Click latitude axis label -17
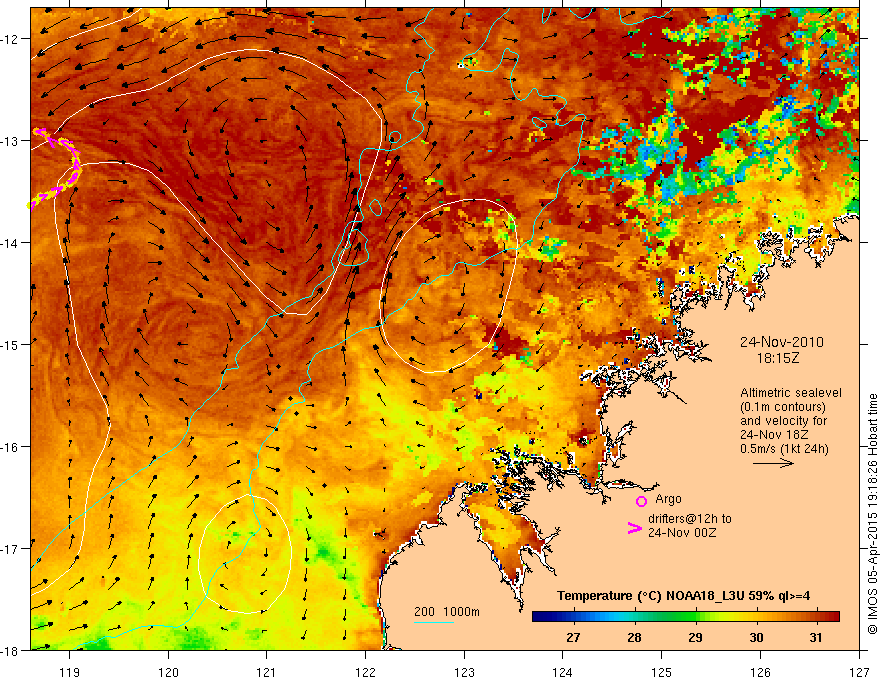The width and height of the screenshot is (880, 680). pos(11,549)
